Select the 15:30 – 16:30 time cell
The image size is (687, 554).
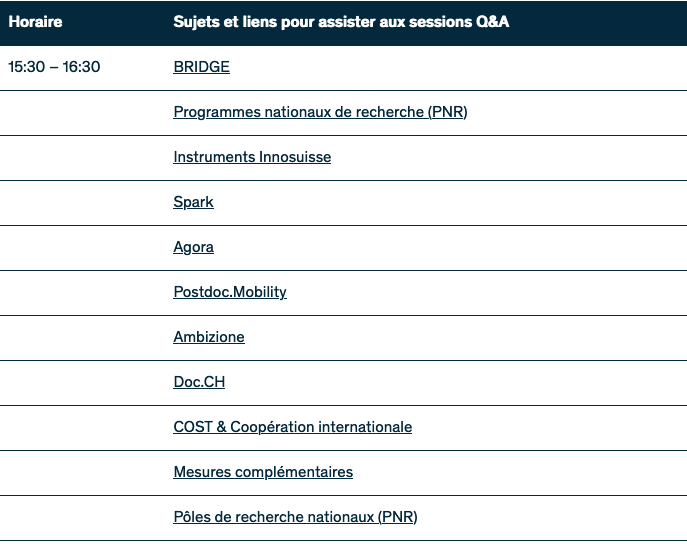point(54,67)
